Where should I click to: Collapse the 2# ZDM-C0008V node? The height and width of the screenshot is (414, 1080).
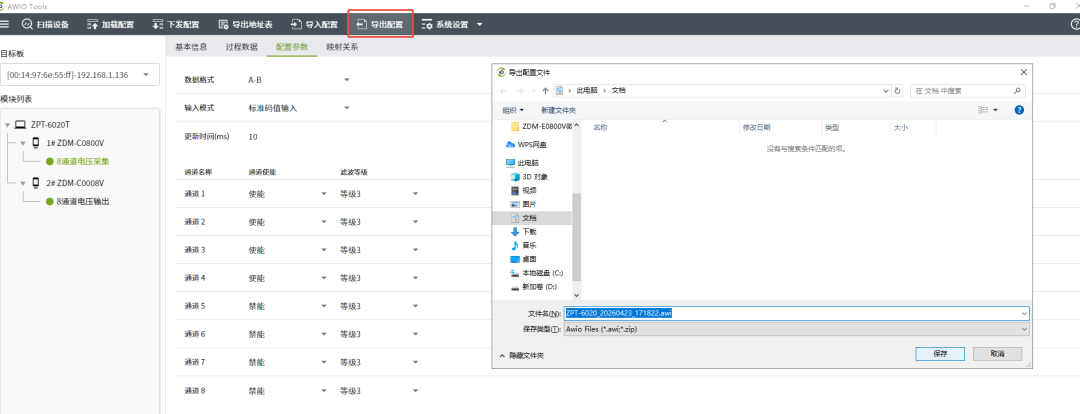click(23, 183)
